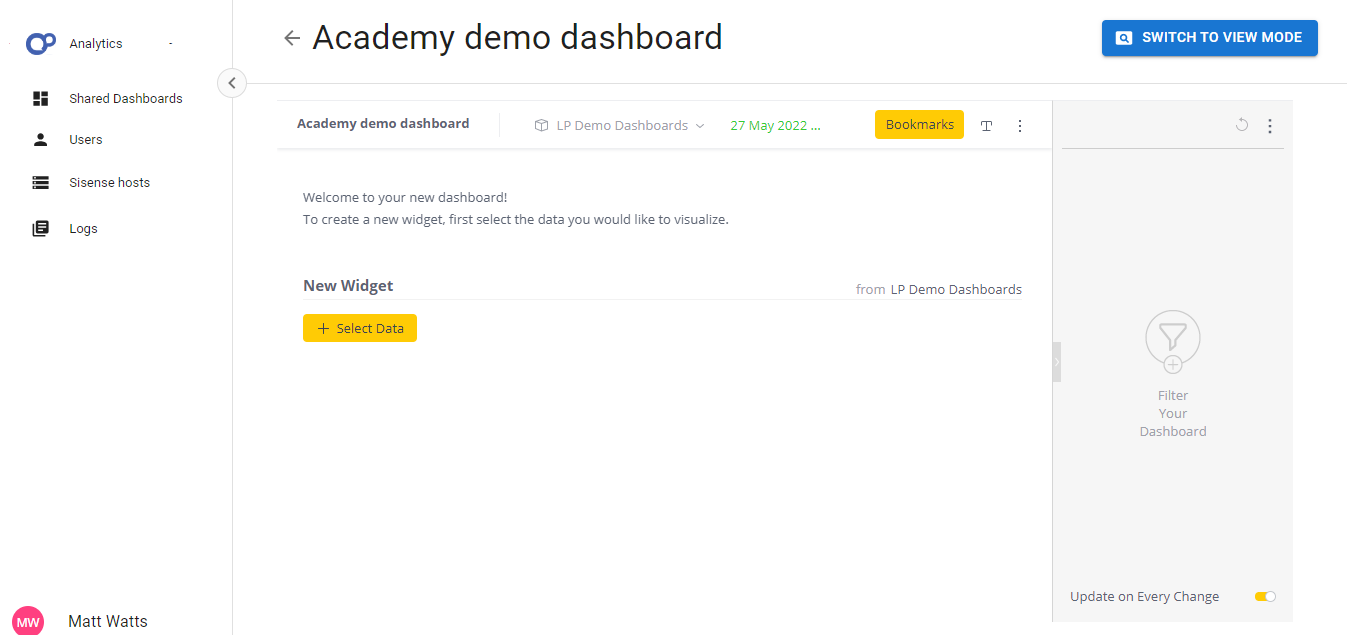Screen dimensions: 1351x635
Task: Click the restore filters icon
Action: 1242,125
